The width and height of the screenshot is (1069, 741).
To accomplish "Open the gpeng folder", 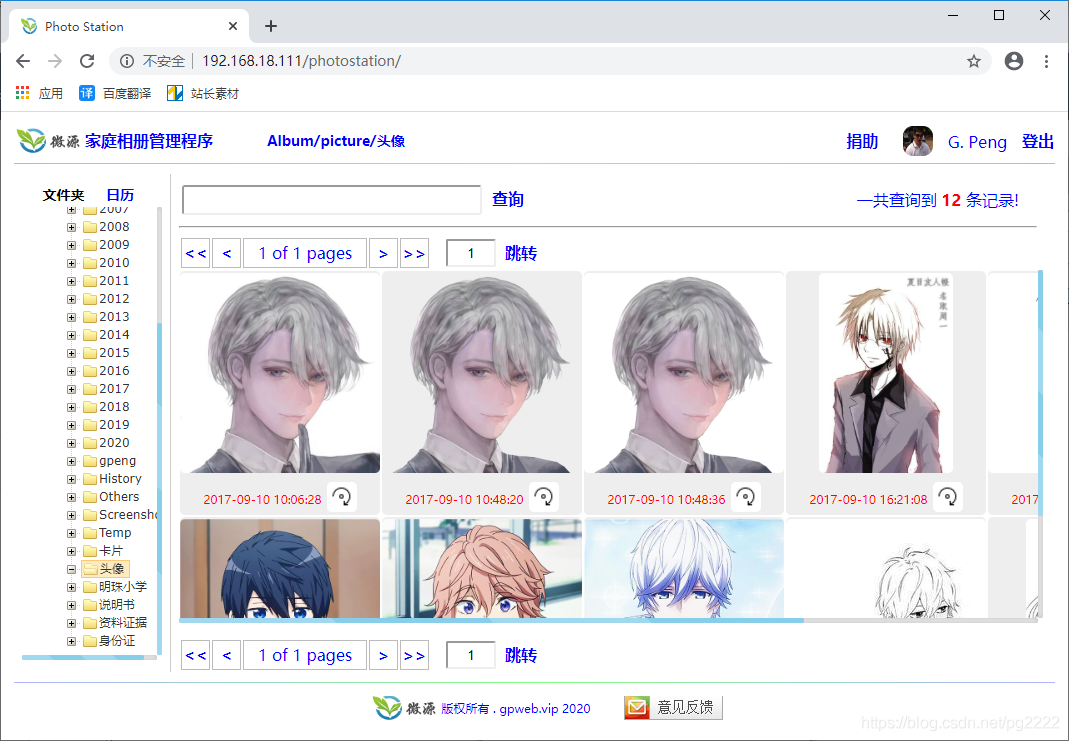I will 109,461.
